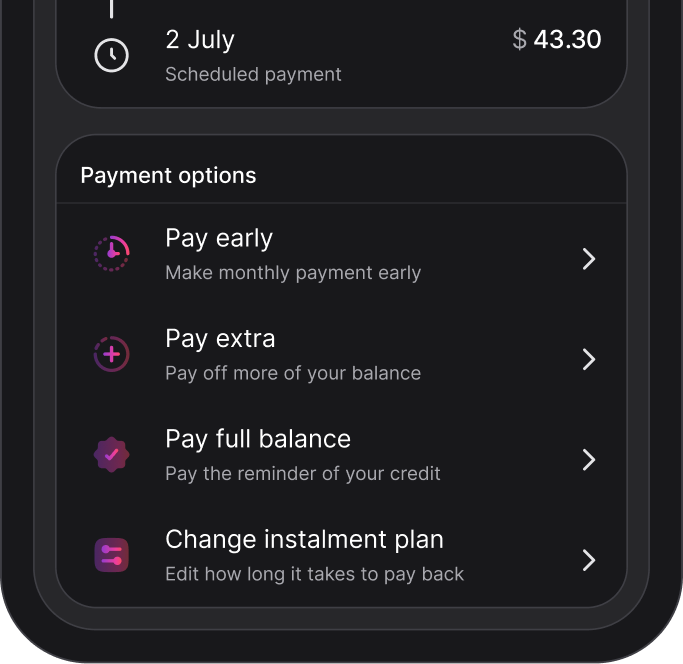
Task: Select the Pay early title
Action: pos(219,239)
